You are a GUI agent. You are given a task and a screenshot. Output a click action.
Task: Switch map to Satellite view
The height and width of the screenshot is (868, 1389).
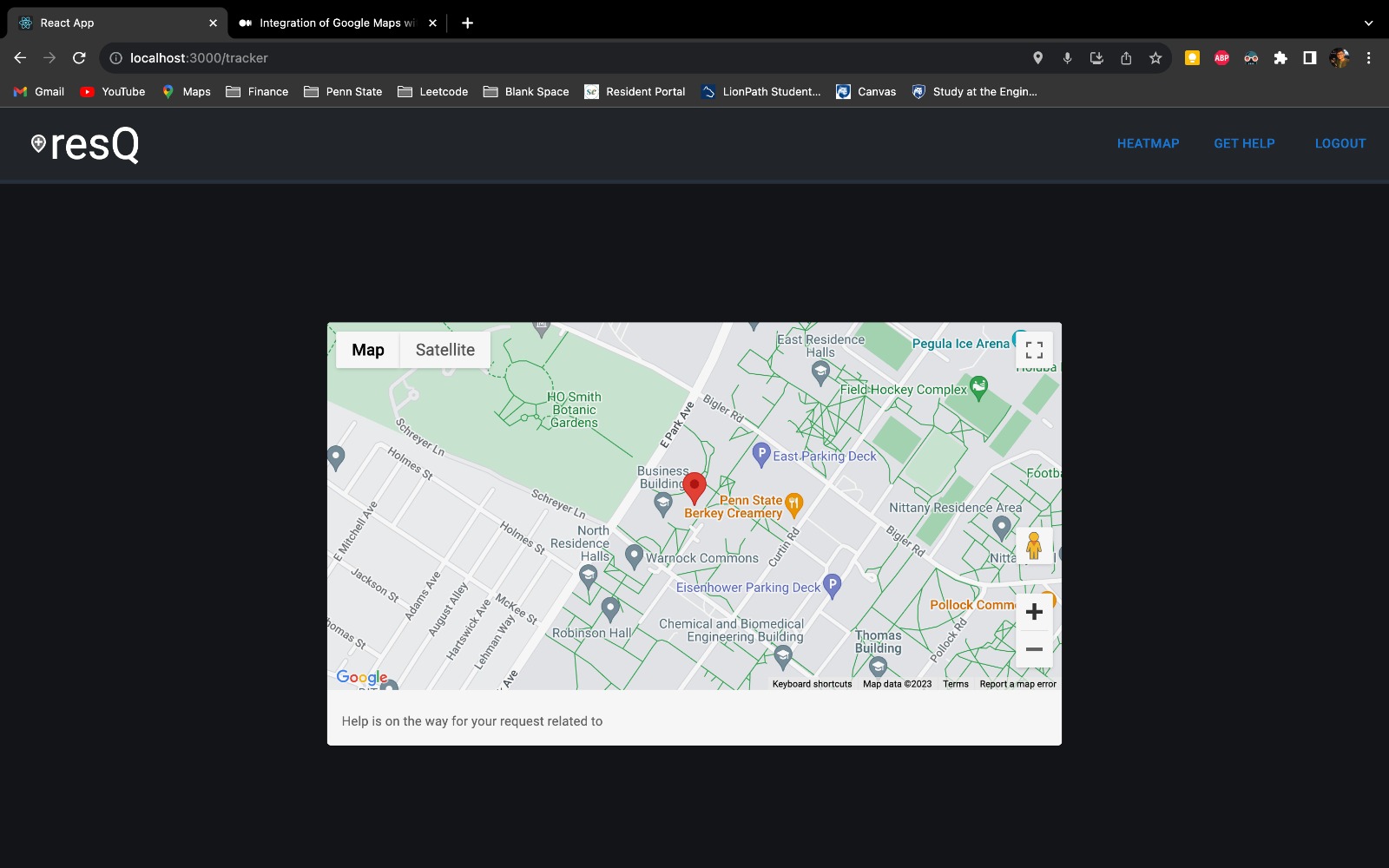(x=445, y=350)
